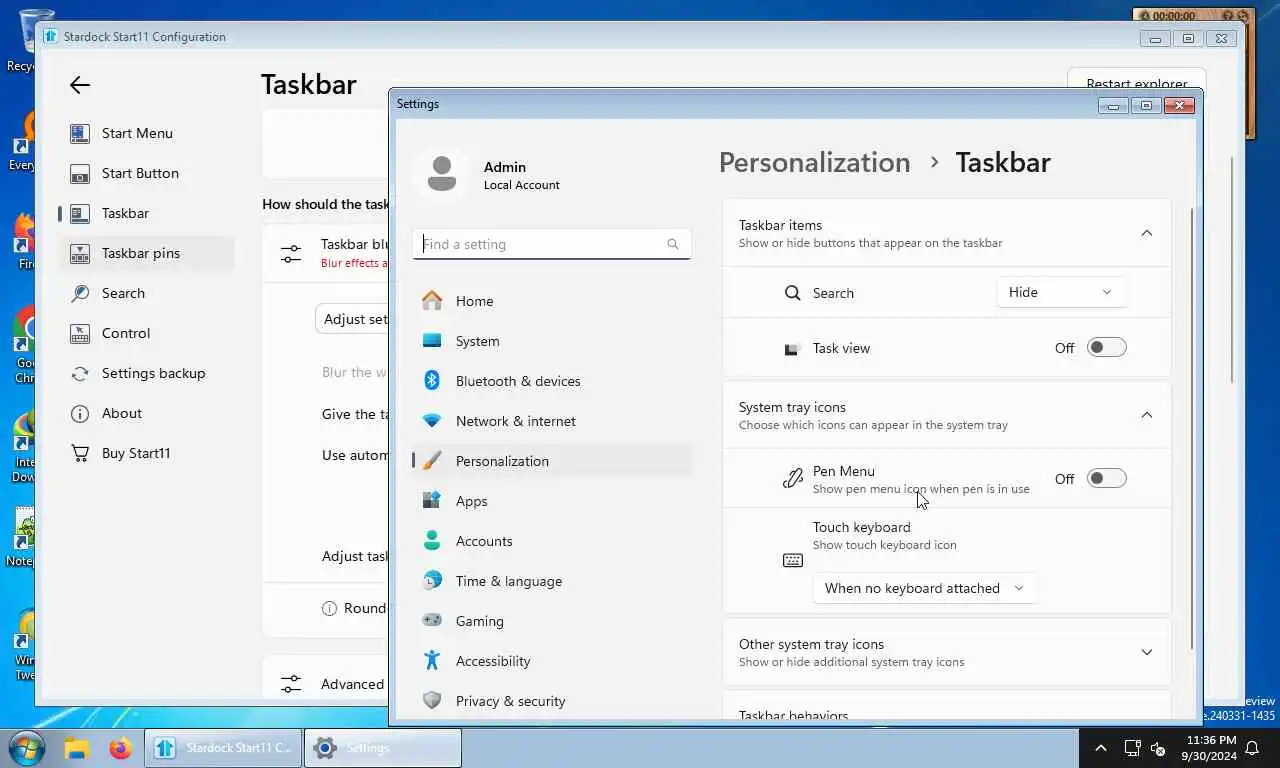Open Search taskbar Hide dropdown
Image resolution: width=1280 pixels, height=768 pixels.
click(x=1061, y=292)
